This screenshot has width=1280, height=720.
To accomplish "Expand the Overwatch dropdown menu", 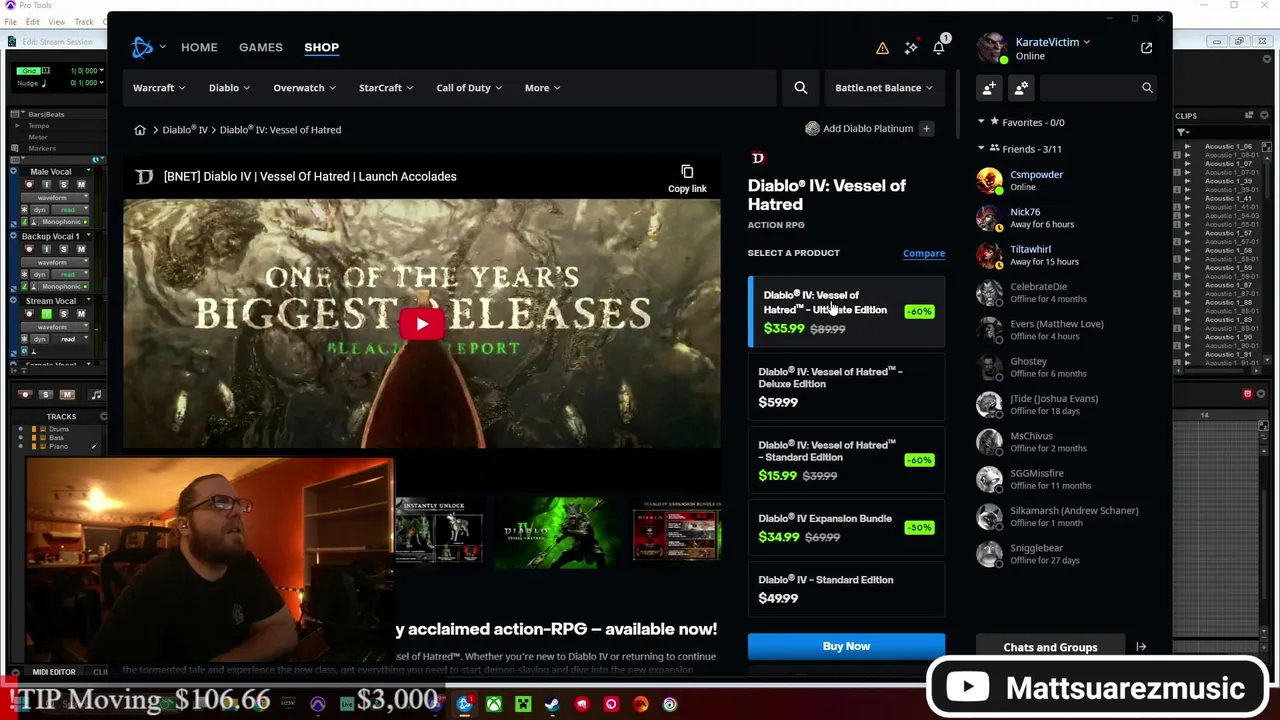I will pyautogui.click(x=304, y=88).
